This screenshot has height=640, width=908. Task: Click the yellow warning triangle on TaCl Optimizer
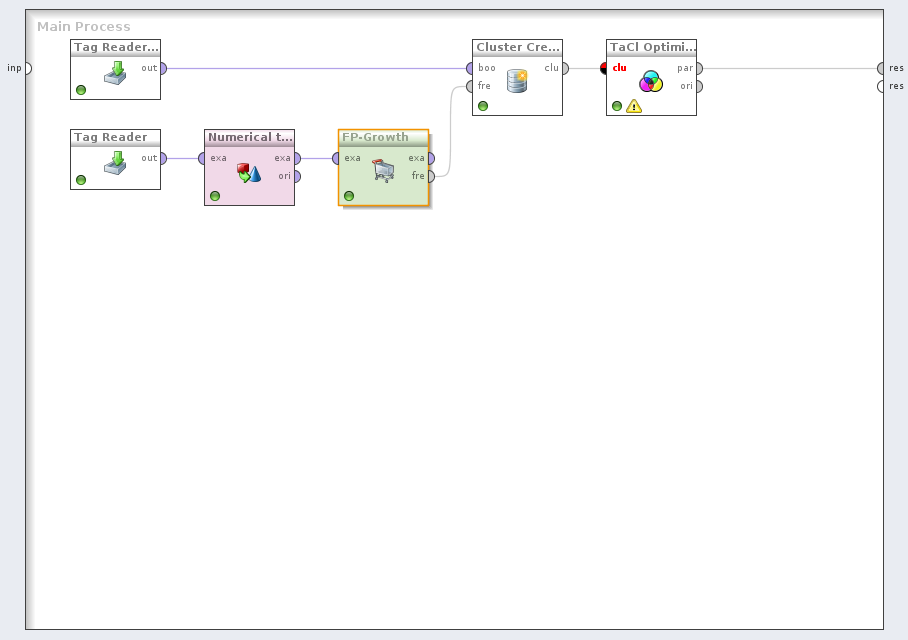point(633,106)
